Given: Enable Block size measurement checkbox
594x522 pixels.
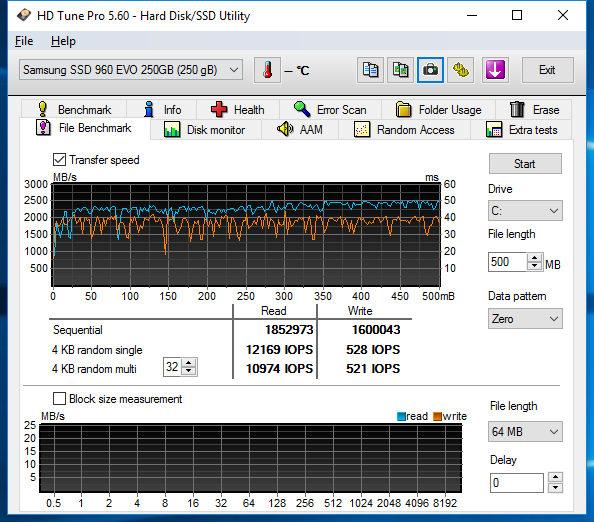Looking at the screenshot, I should [59, 399].
